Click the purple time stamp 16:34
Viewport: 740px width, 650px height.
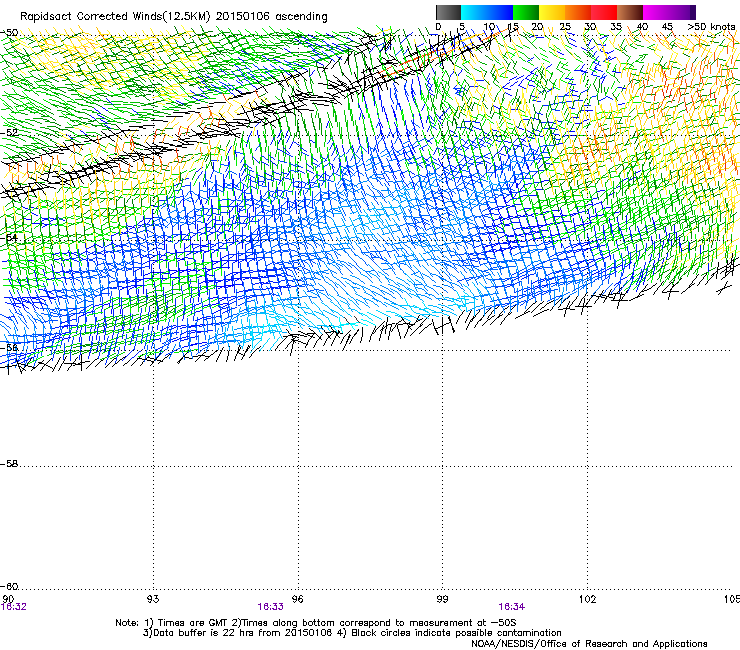pos(512,607)
